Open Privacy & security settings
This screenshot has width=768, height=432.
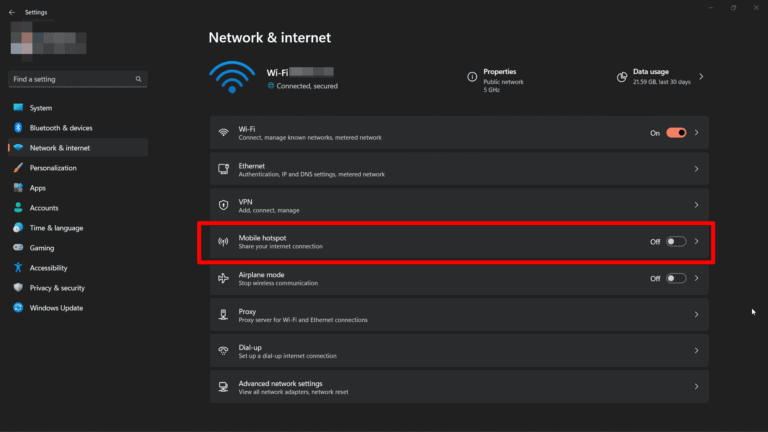click(x=57, y=288)
